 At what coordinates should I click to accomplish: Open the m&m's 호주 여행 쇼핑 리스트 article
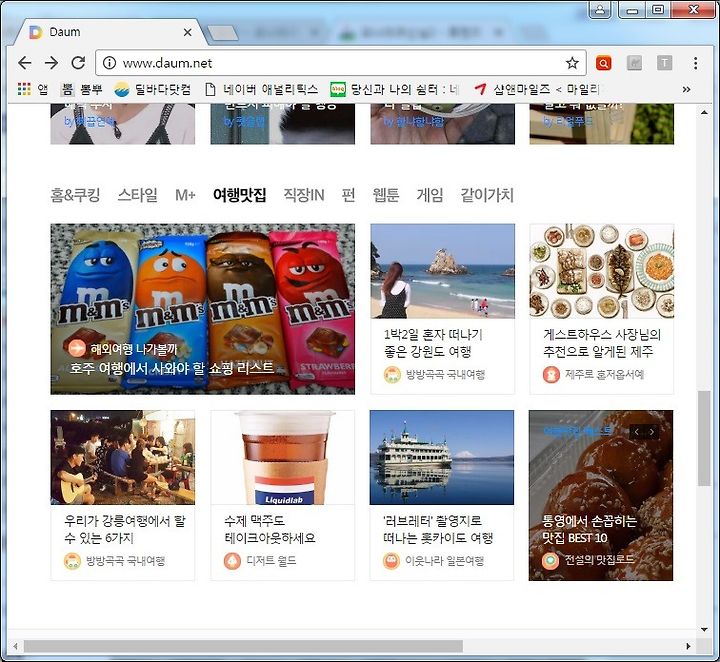[202, 309]
